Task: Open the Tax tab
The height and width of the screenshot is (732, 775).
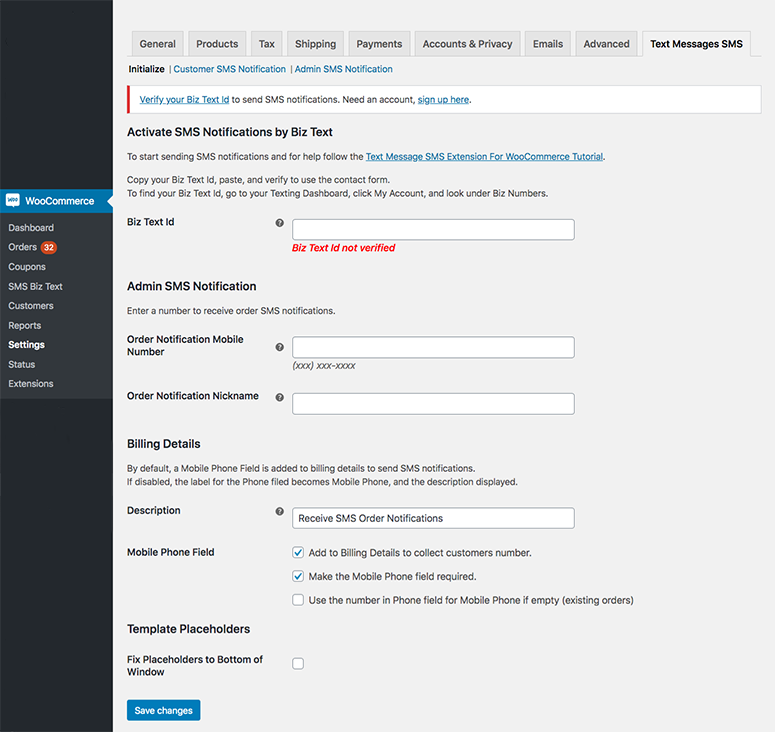Action: pyautogui.click(x=266, y=44)
